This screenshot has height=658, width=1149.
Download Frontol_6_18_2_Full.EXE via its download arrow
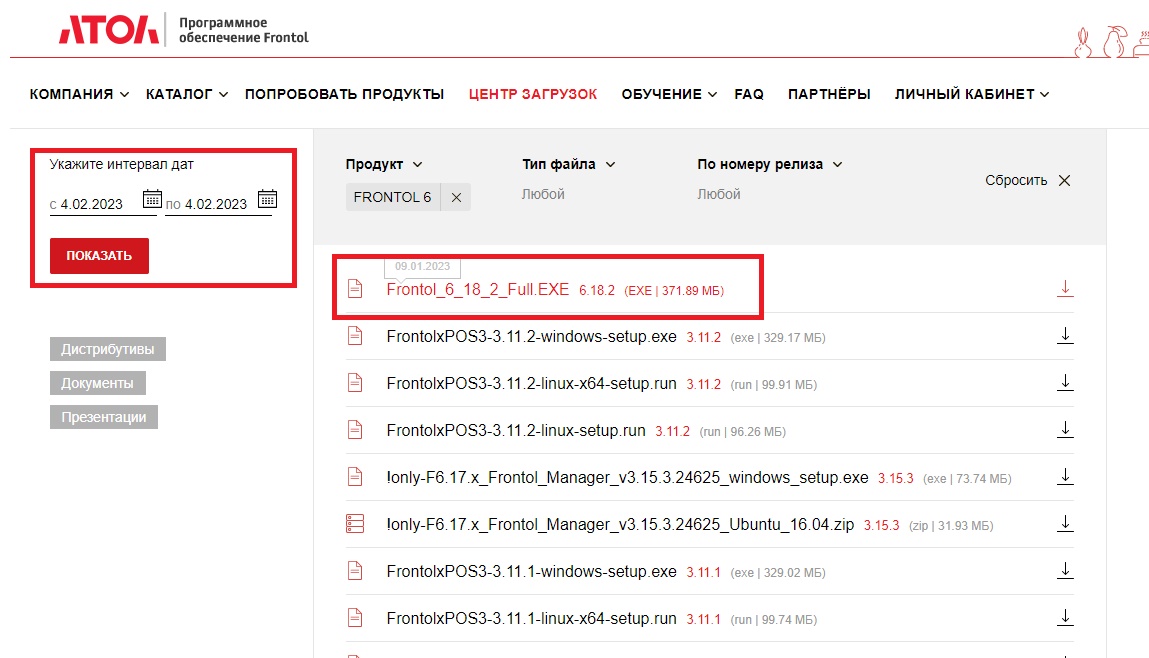point(1065,289)
